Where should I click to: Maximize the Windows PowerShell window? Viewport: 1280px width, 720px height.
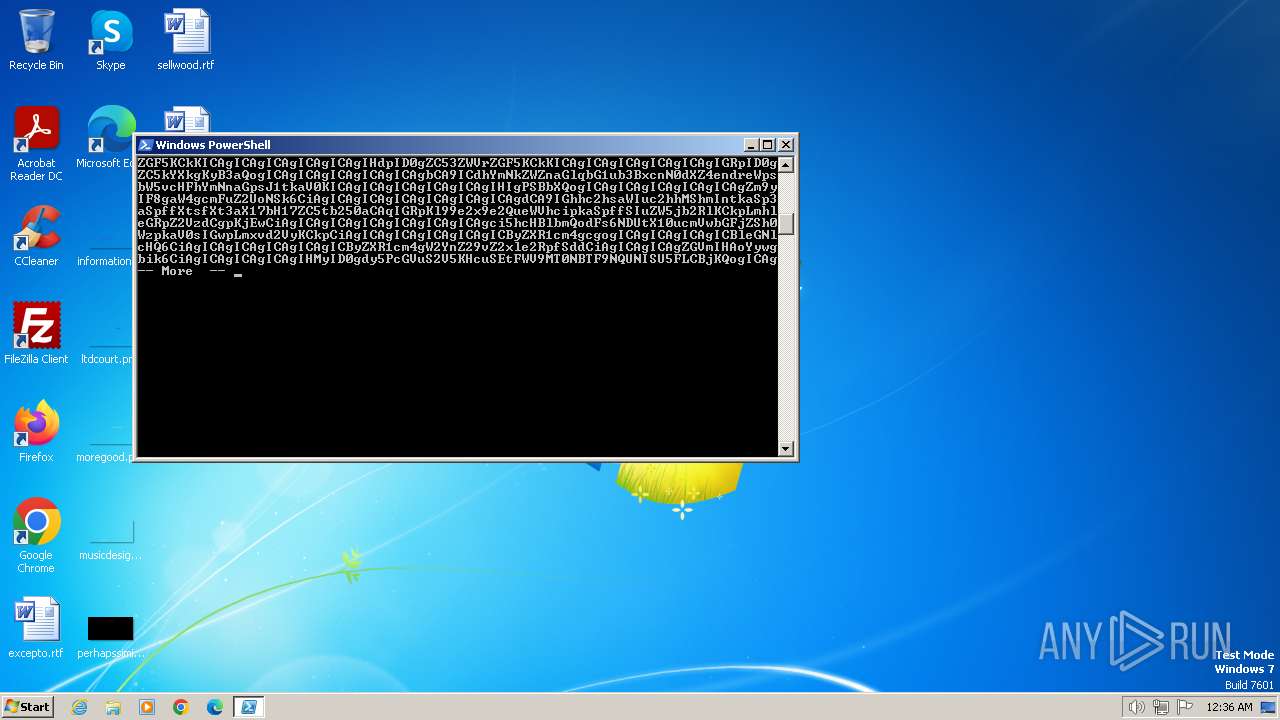tap(768, 145)
